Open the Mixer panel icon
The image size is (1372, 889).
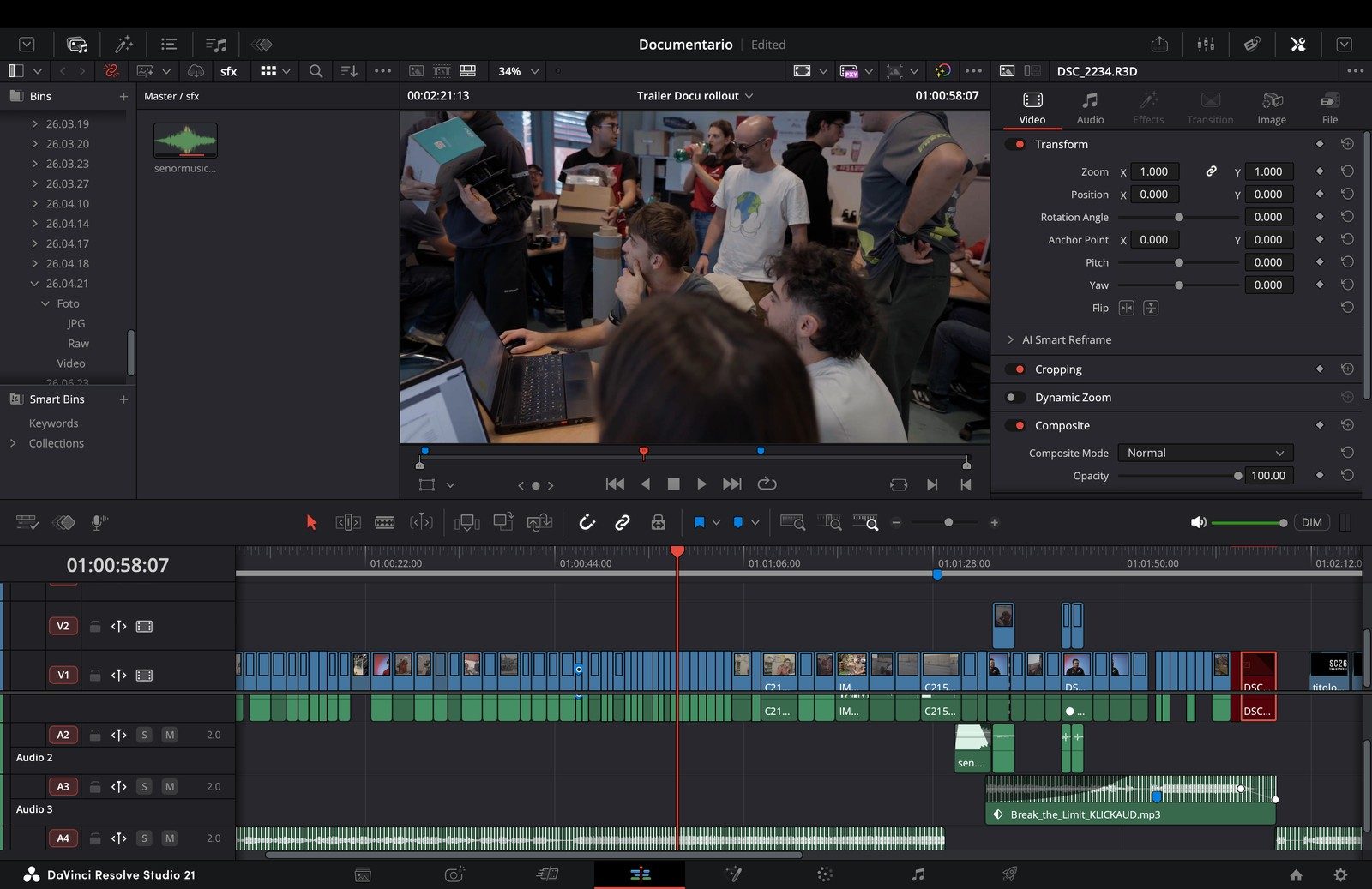[x=1206, y=44]
